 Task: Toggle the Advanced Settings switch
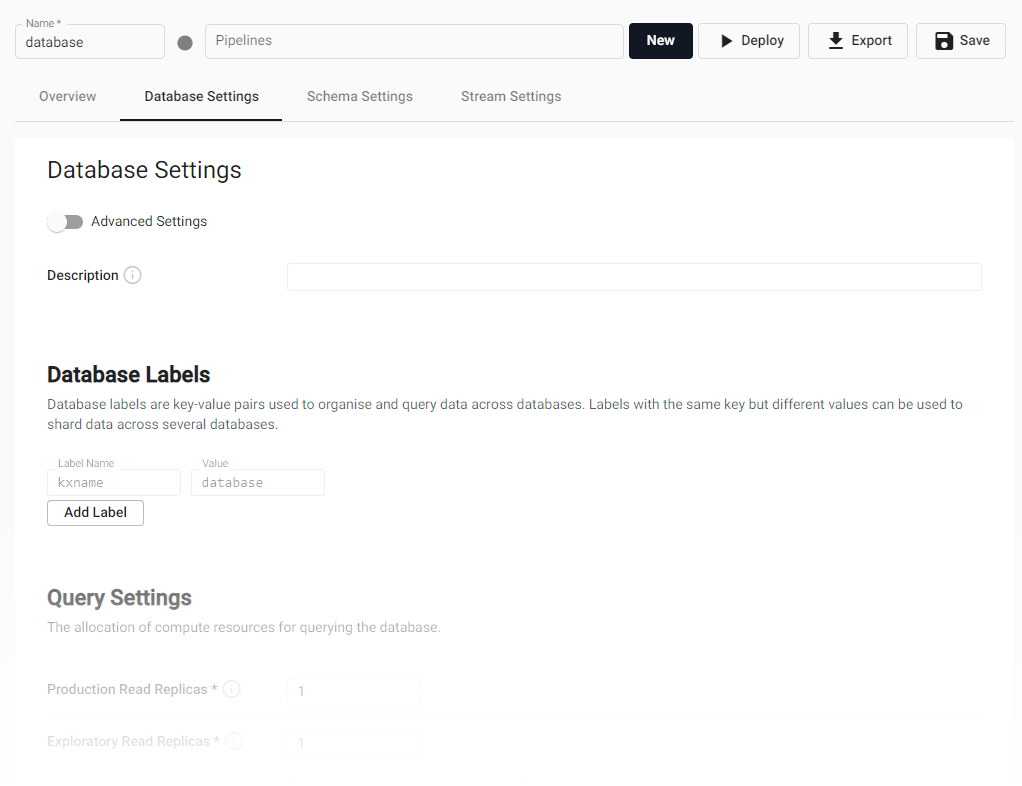pos(65,222)
